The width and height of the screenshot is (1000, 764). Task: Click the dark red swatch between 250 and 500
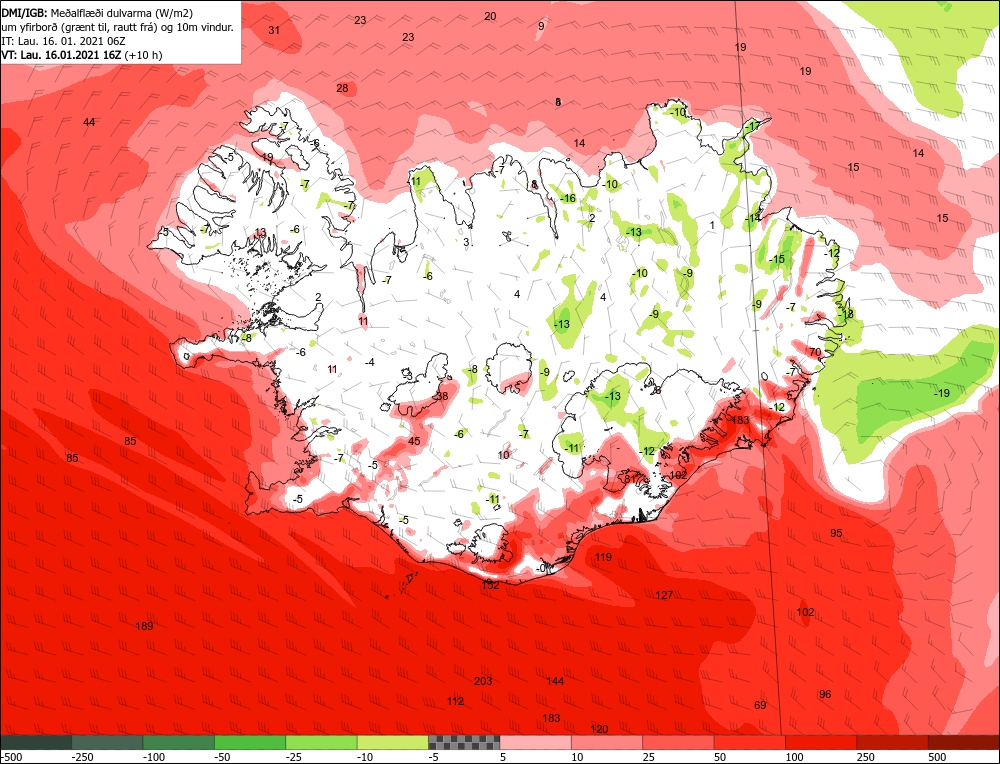tap(893, 742)
